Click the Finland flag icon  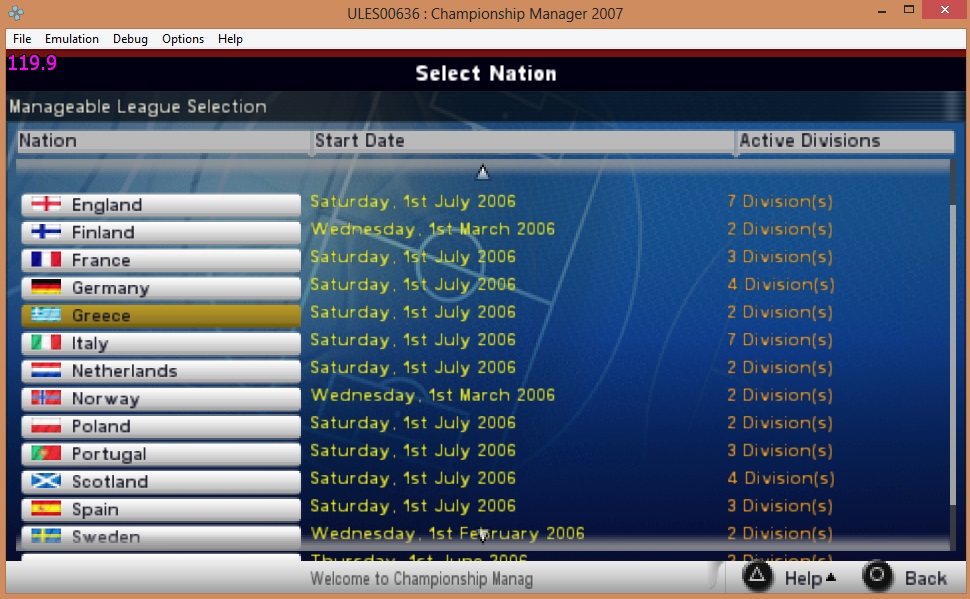pos(46,233)
